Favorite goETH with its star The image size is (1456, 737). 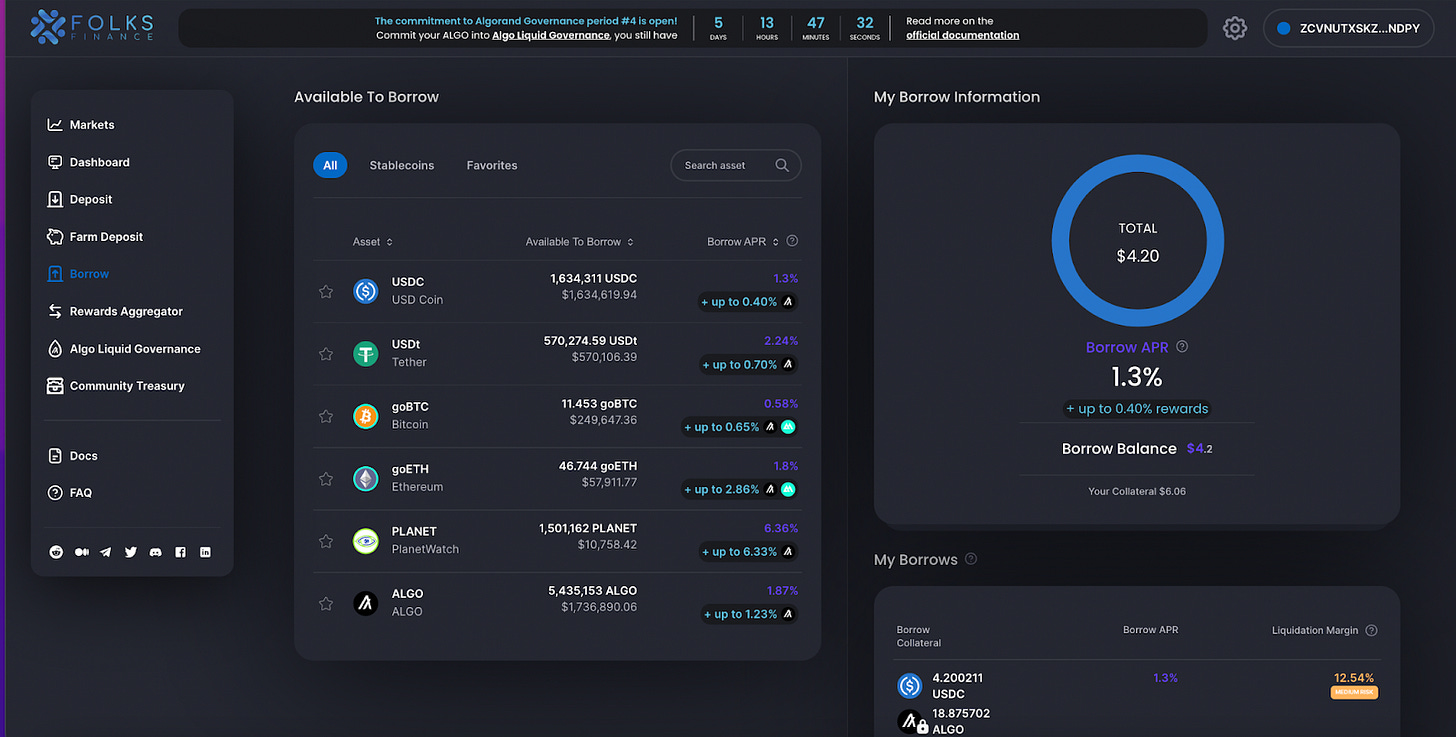[x=325, y=478]
